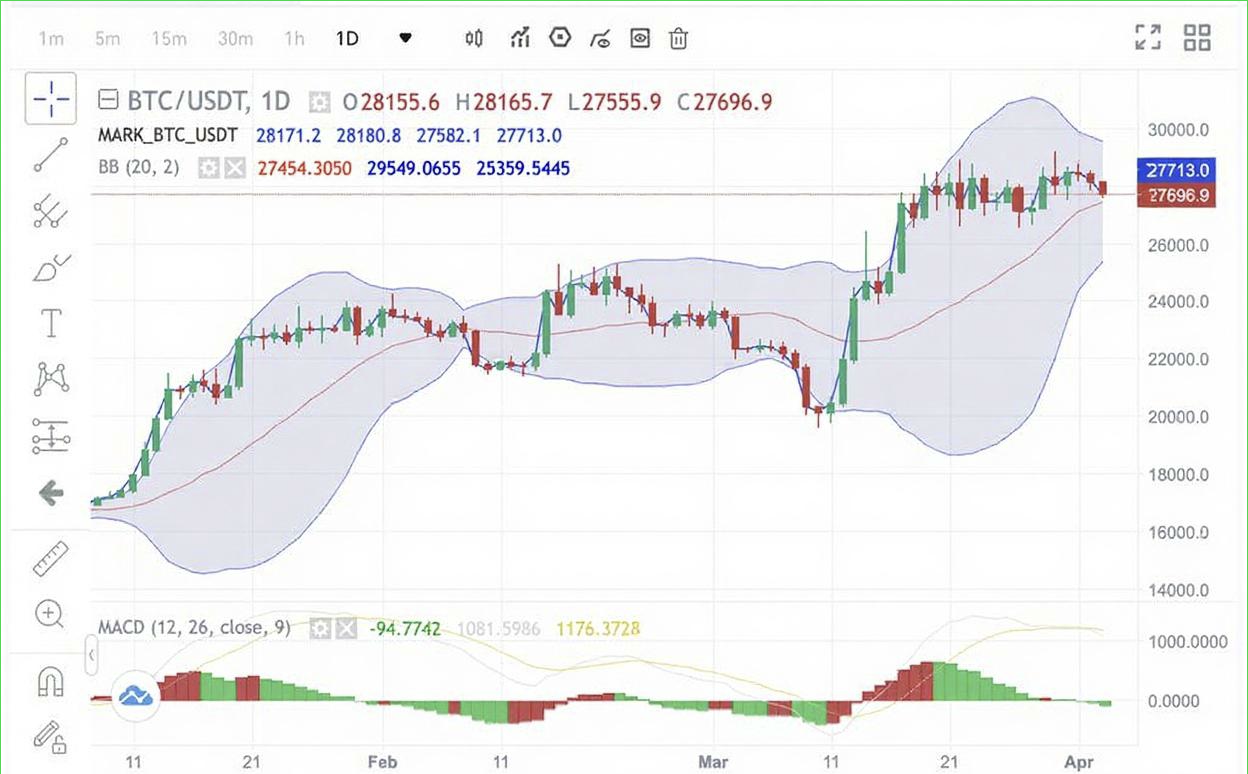Switch to the 1h timeframe
This screenshot has height=774, width=1248.
(x=294, y=39)
